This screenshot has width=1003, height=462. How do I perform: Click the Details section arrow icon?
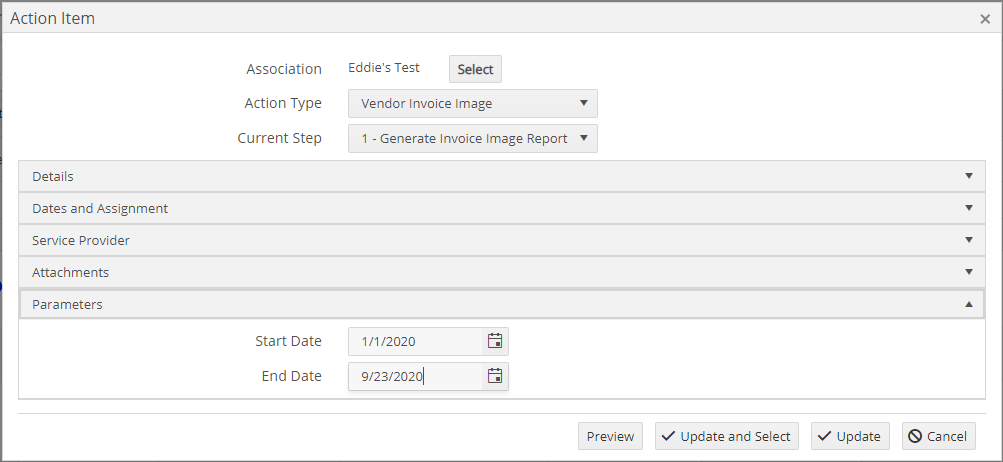coord(969,176)
